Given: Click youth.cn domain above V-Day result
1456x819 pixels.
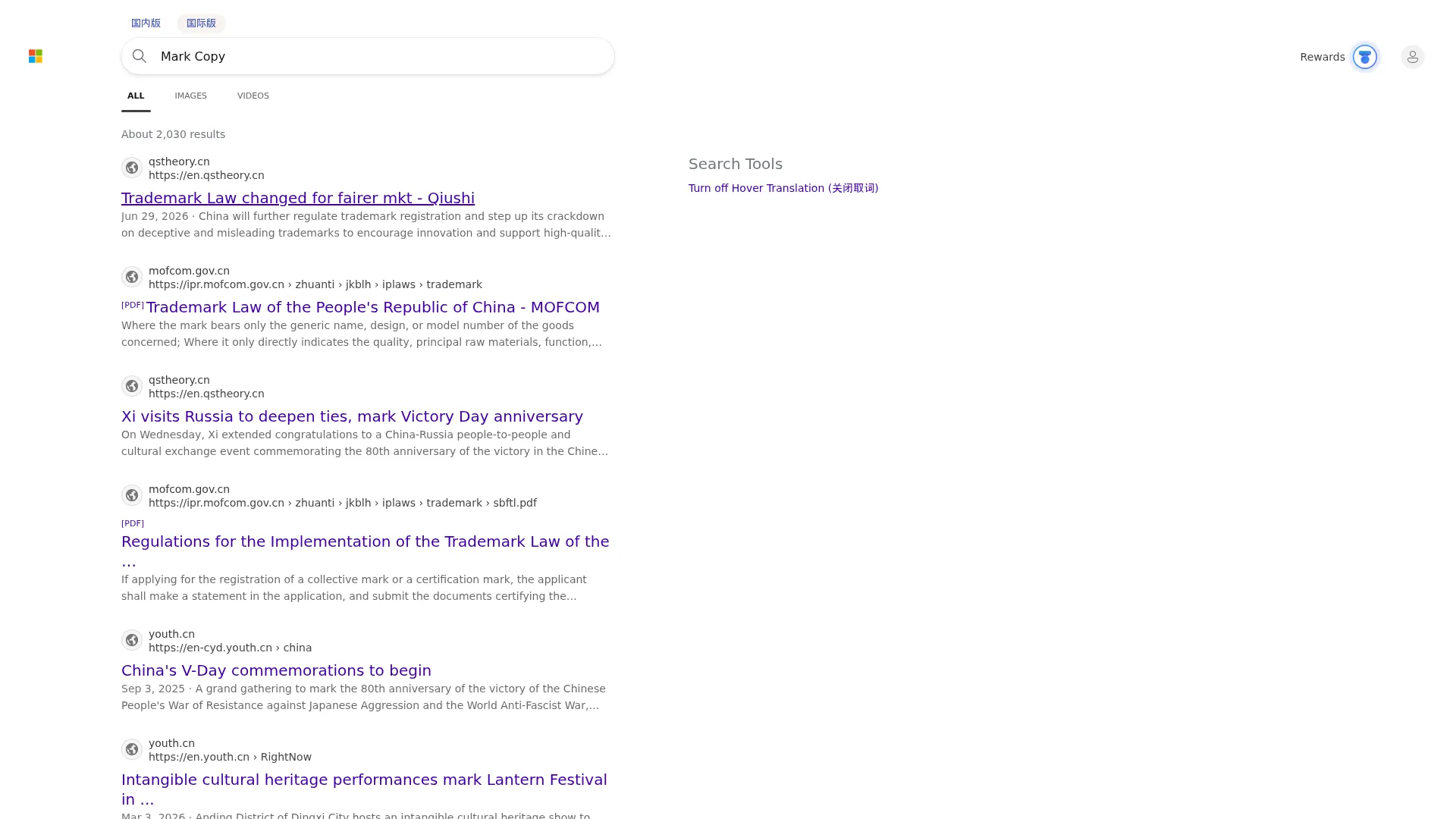Looking at the screenshot, I should tap(171, 634).
